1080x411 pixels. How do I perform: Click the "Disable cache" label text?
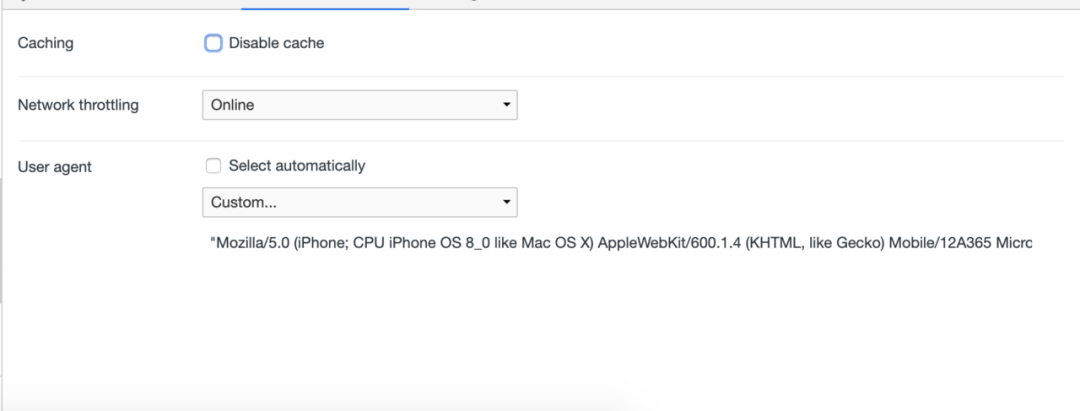pyautogui.click(x=276, y=43)
